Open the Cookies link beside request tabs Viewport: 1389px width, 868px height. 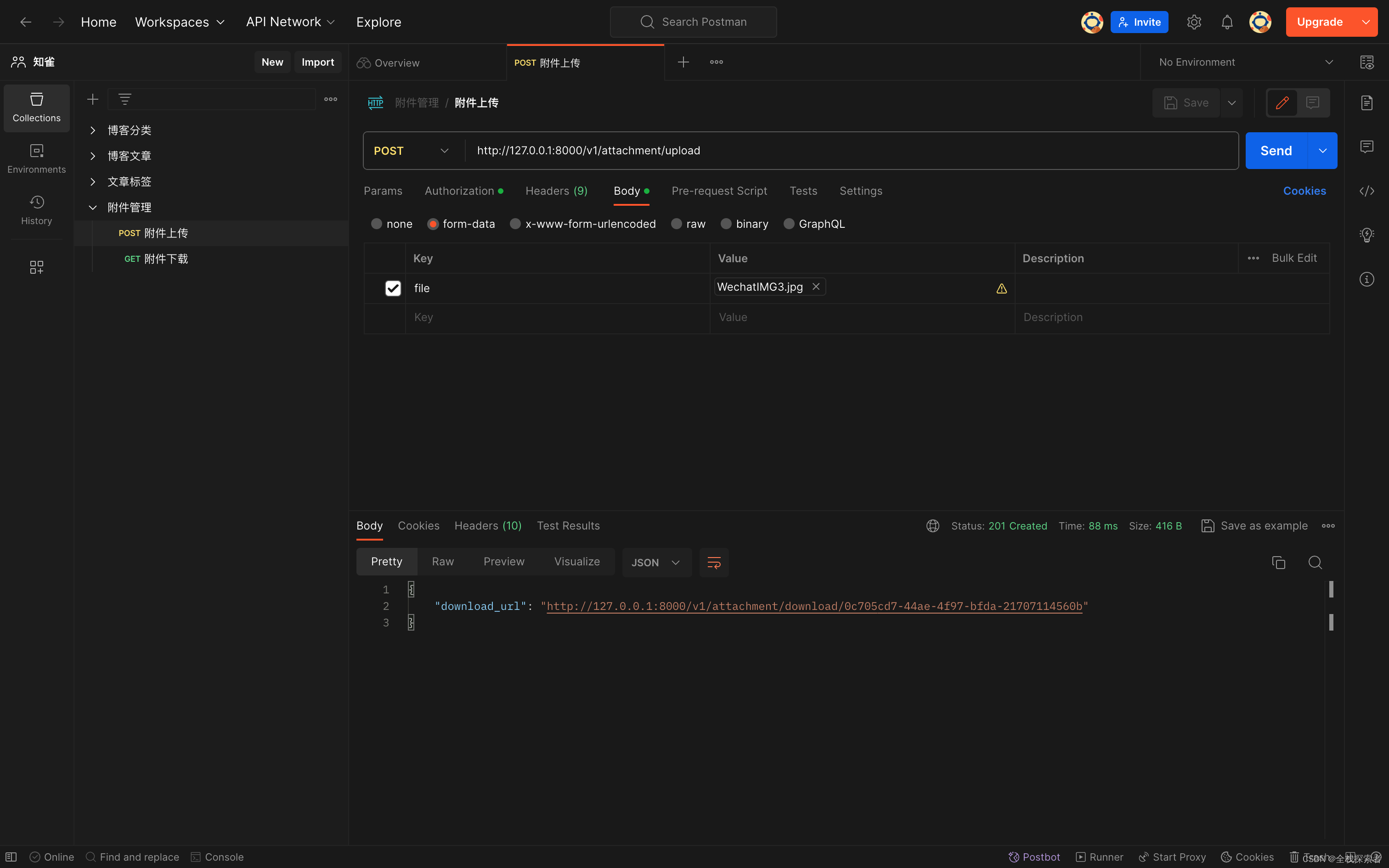coord(1304,191)
